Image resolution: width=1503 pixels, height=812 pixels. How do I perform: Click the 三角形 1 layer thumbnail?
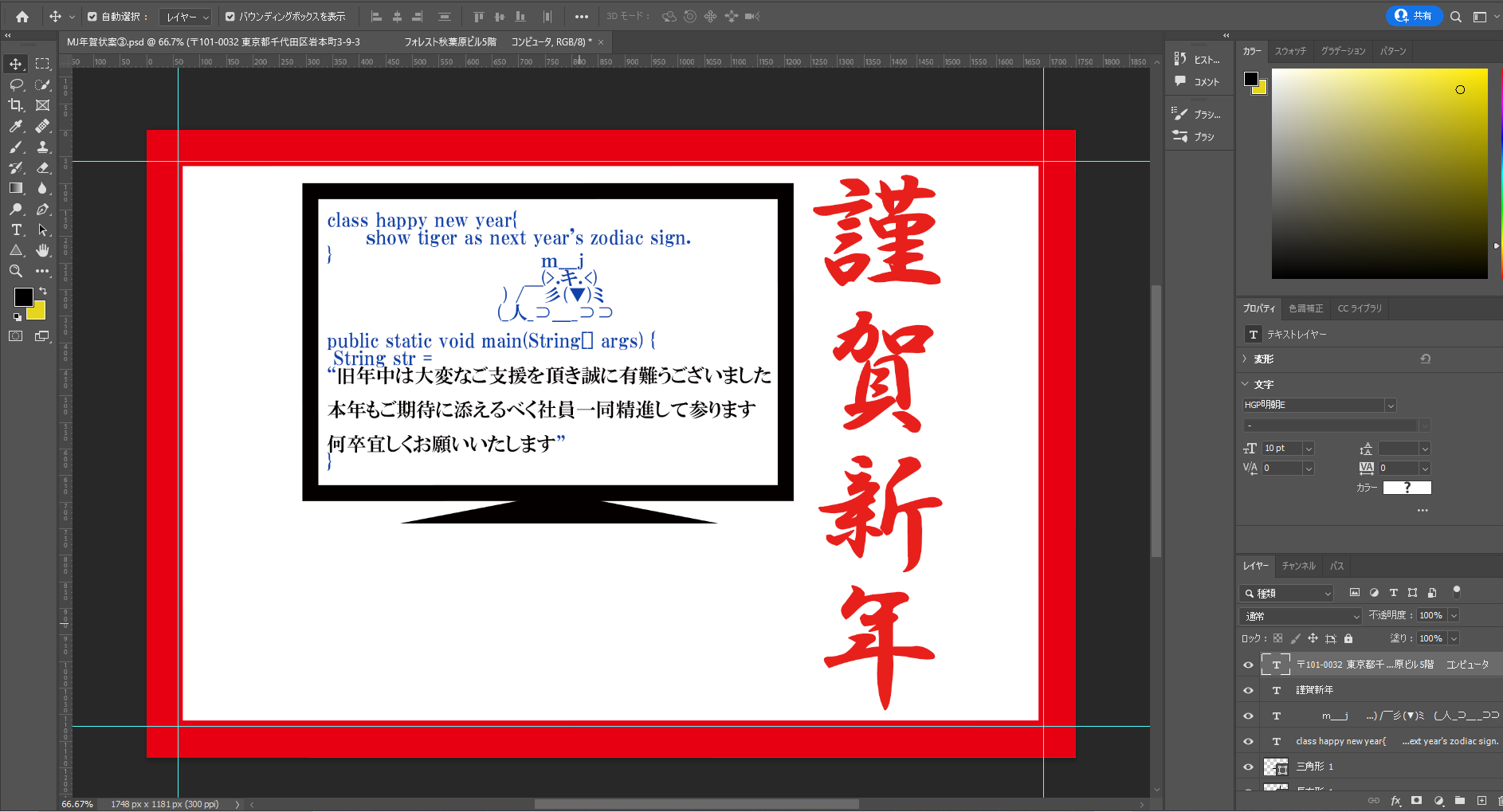coord(1275,767)
